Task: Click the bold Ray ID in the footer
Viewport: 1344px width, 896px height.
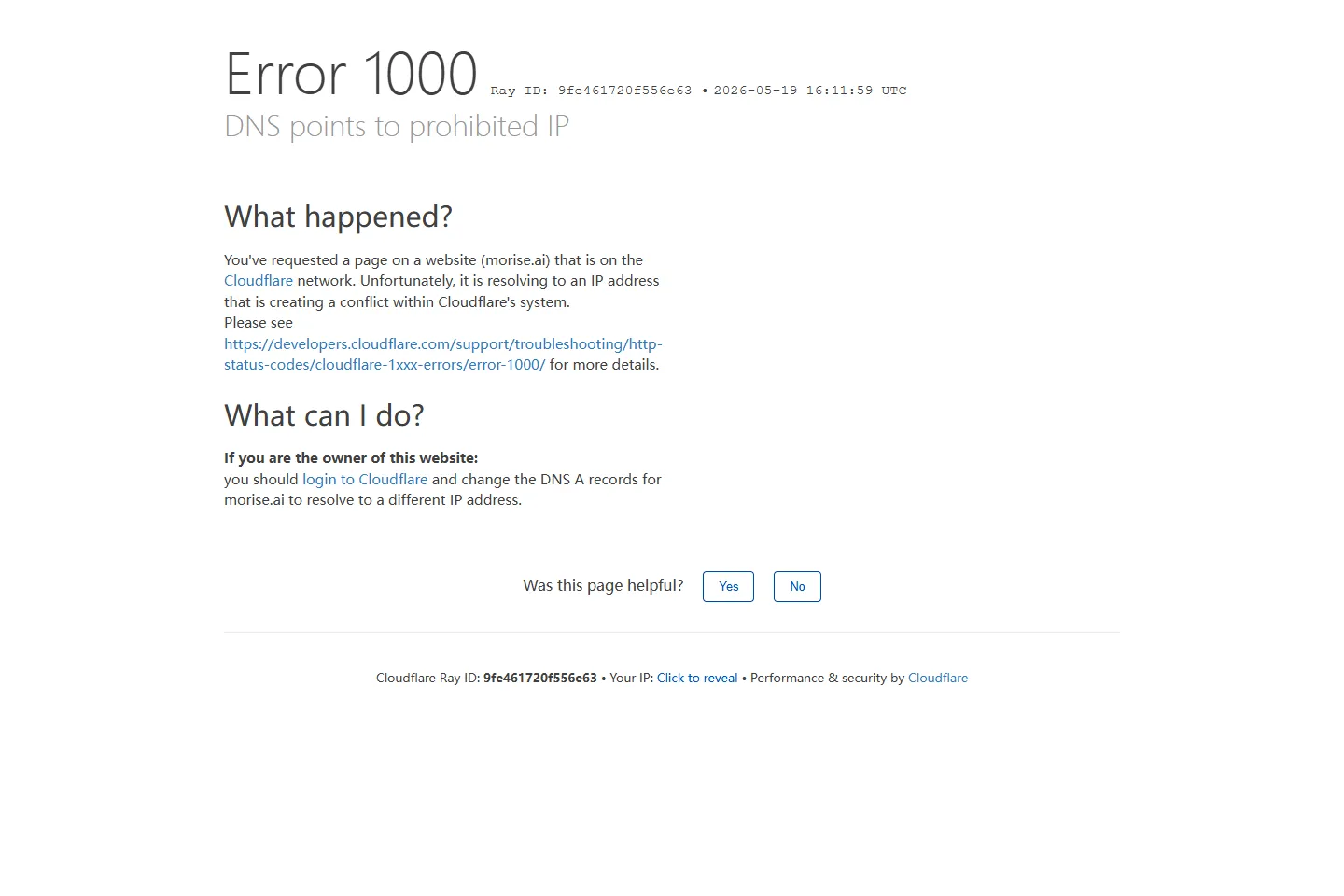Action: click(540, 678)
